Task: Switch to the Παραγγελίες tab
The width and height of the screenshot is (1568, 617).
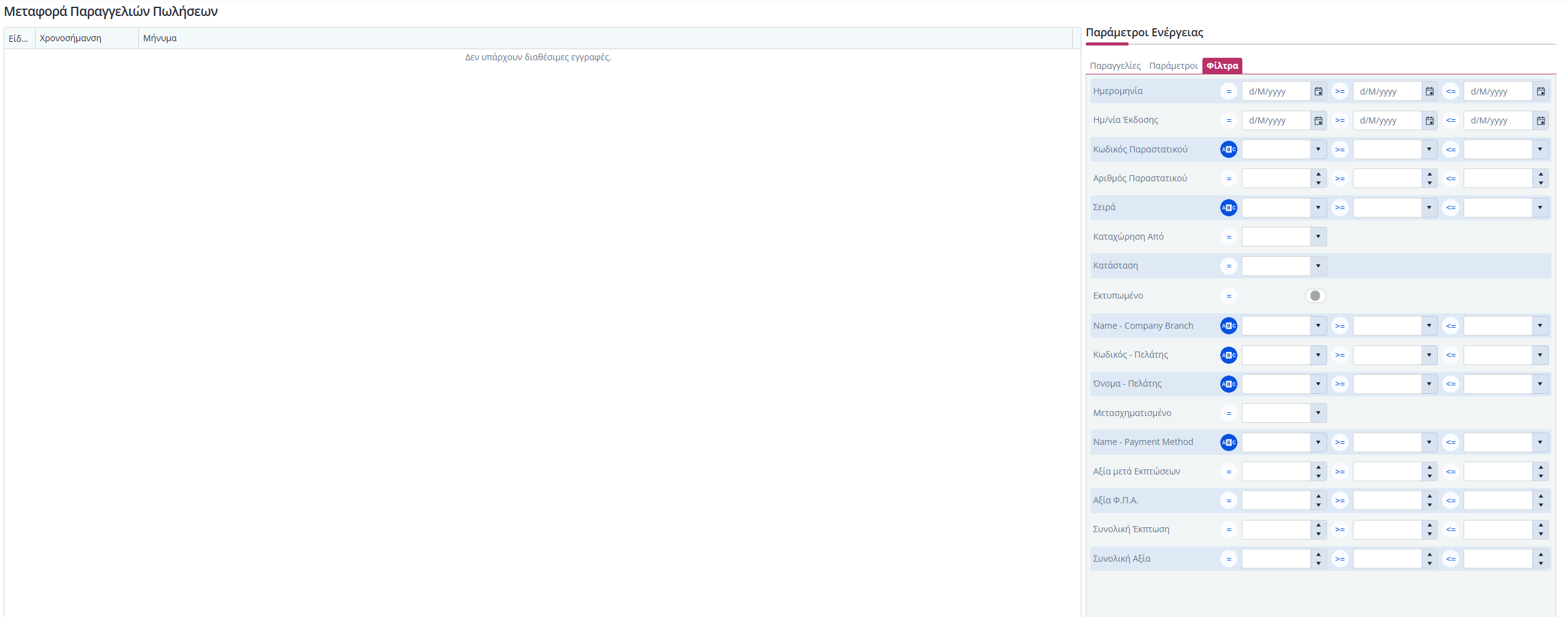Action: coord(1115,66)
